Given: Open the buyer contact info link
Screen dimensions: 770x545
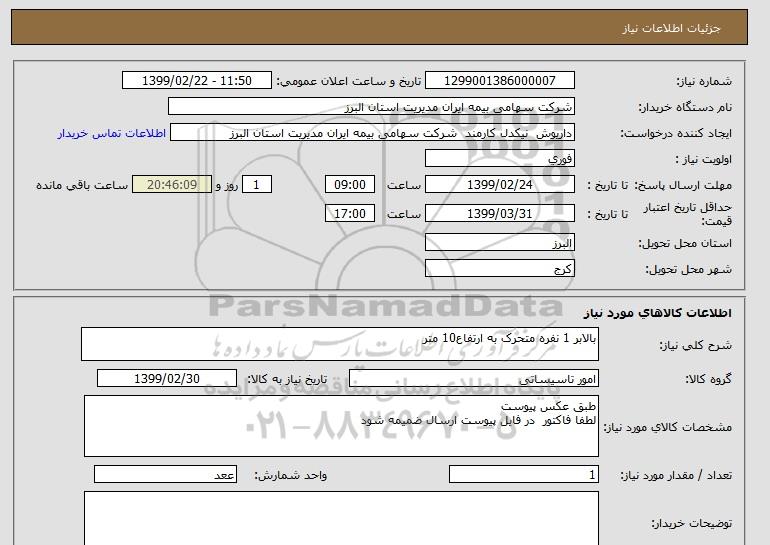Looking at the screenshot, I should (112, 133).
